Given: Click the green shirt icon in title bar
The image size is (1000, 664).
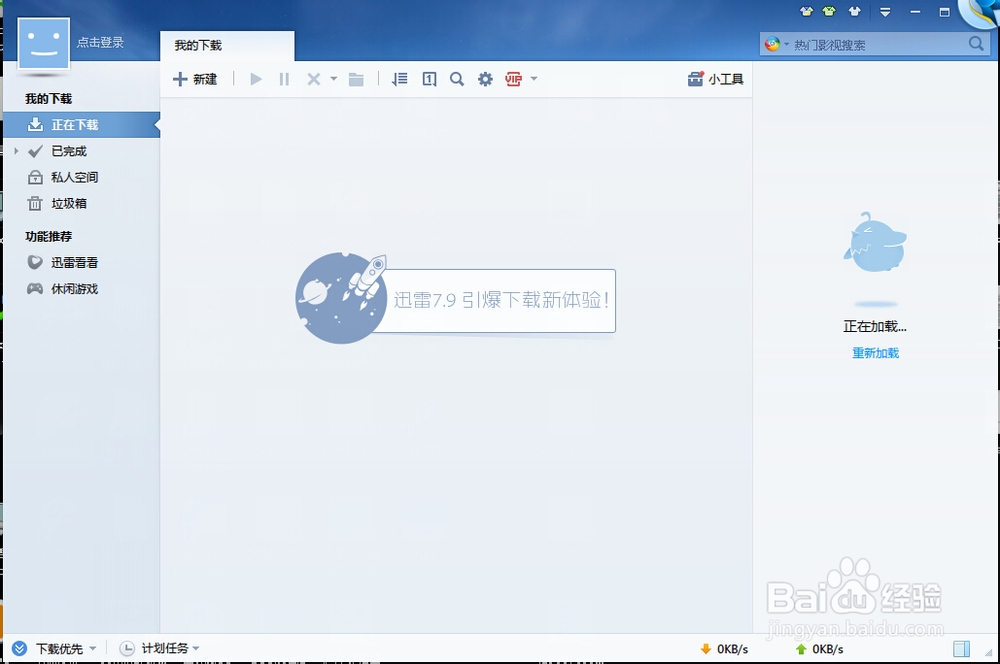Looking at the screenshot, I should click(x=829, y=11).
